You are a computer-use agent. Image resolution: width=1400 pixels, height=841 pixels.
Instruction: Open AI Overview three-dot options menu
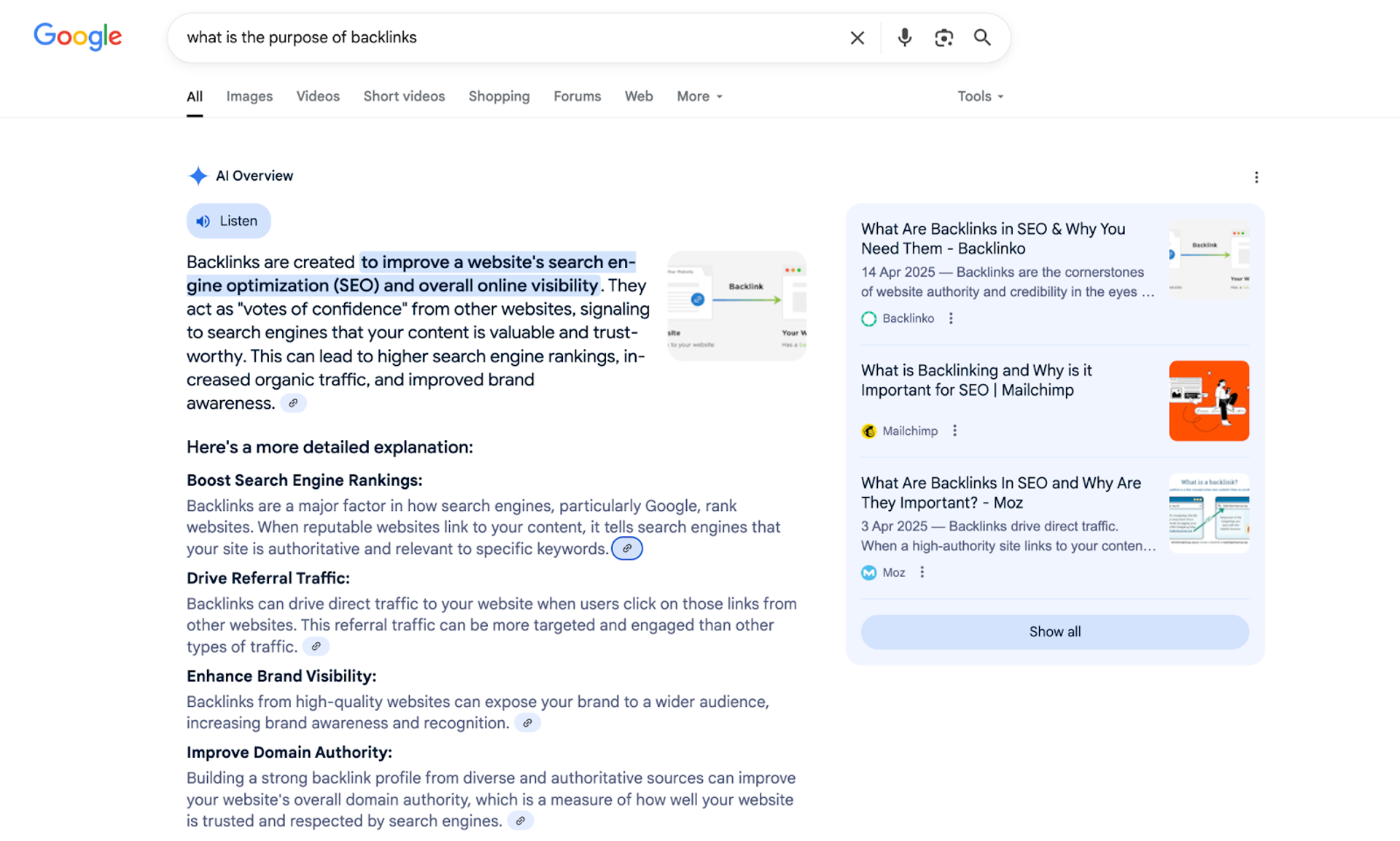[x=1256, y=177]
